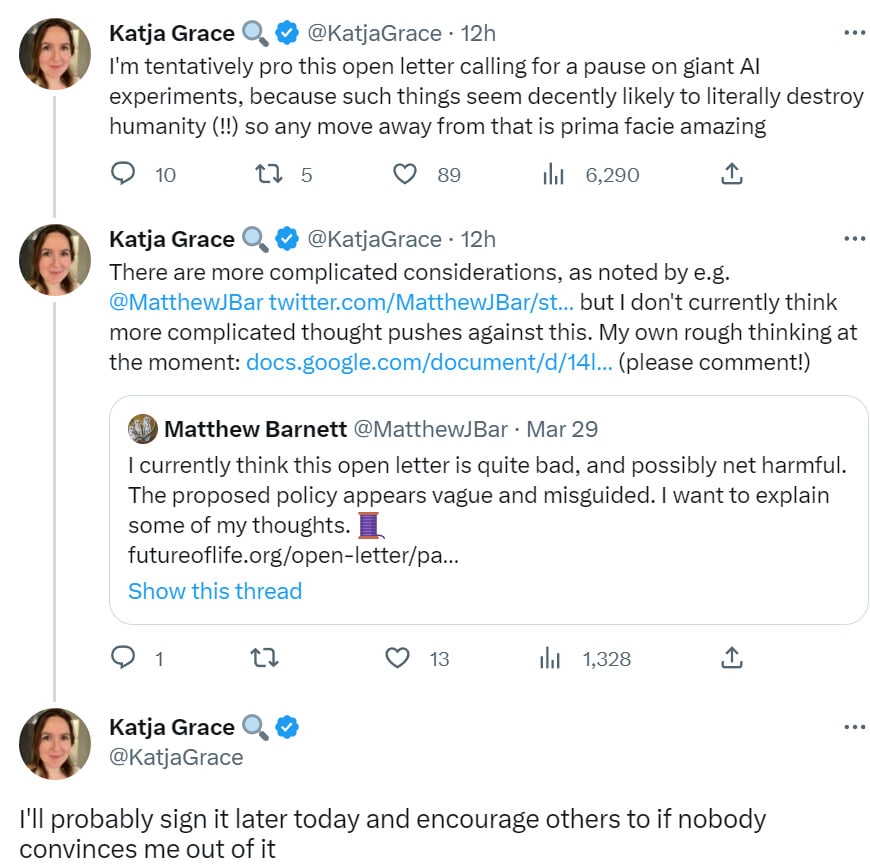
Task: Share the second tweet
Action: [732, 658]
